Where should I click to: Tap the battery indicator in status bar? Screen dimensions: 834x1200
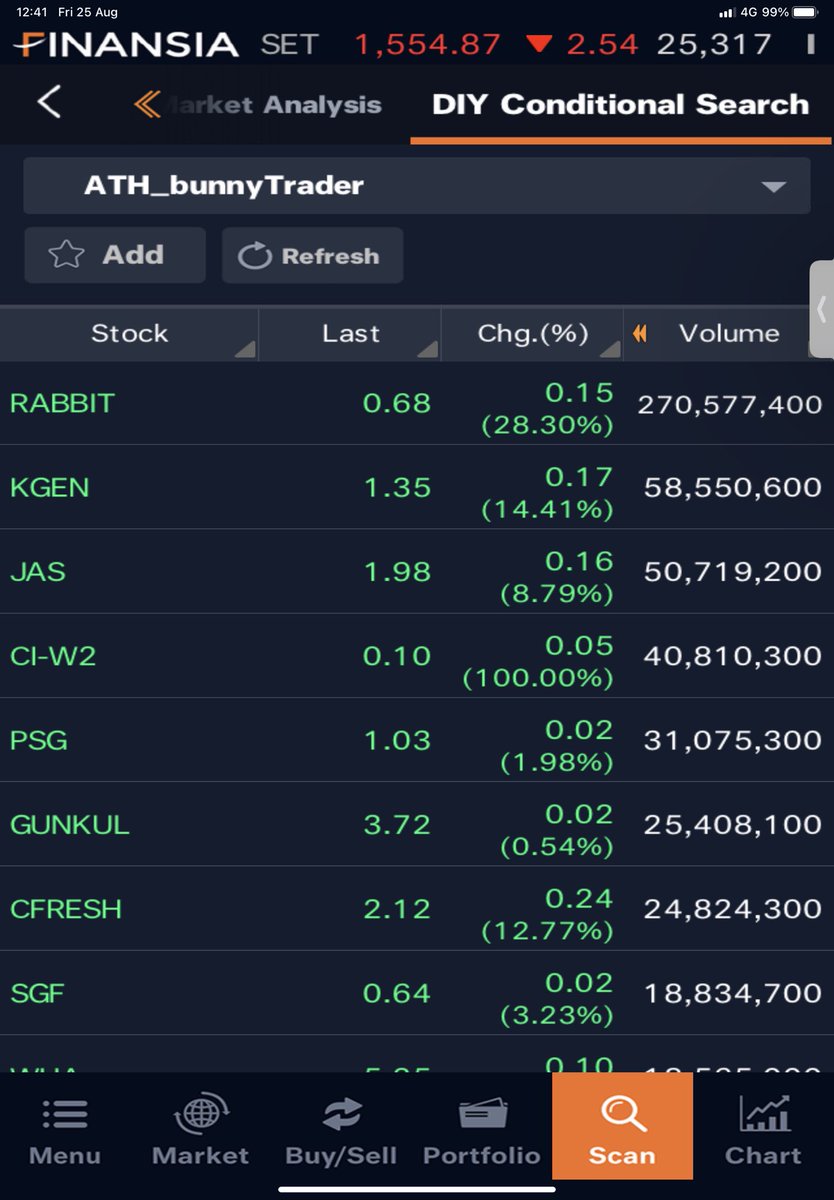(804, 12)
